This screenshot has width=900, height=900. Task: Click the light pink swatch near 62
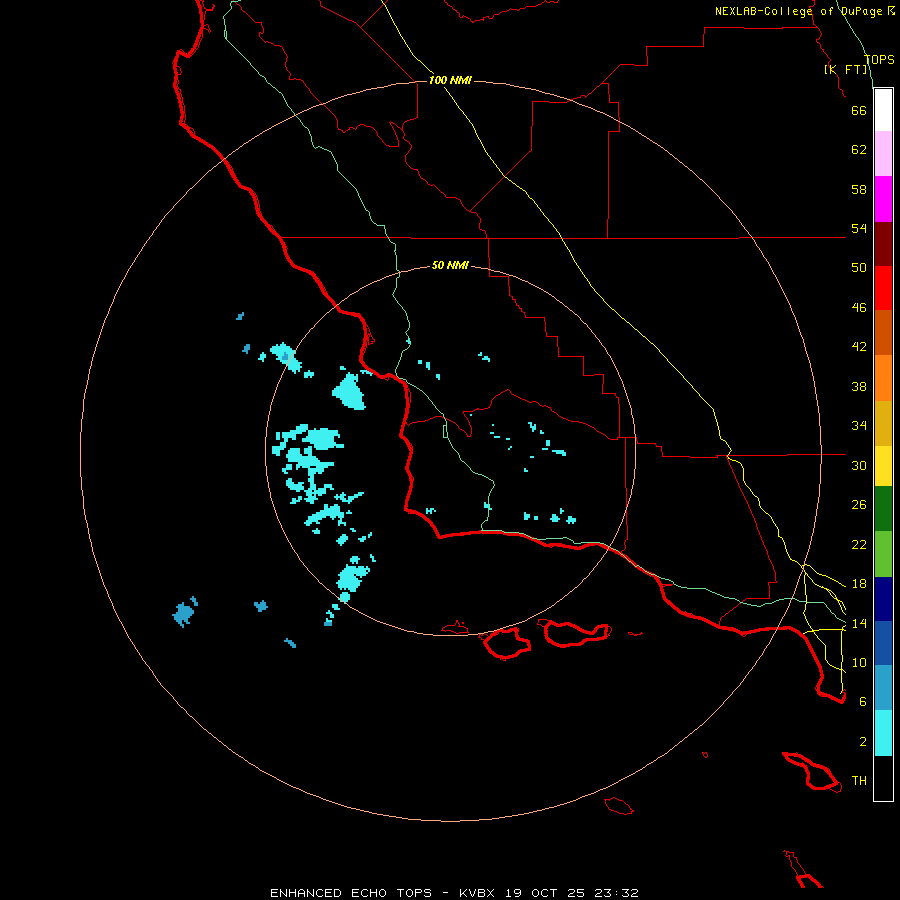(883, 153)
